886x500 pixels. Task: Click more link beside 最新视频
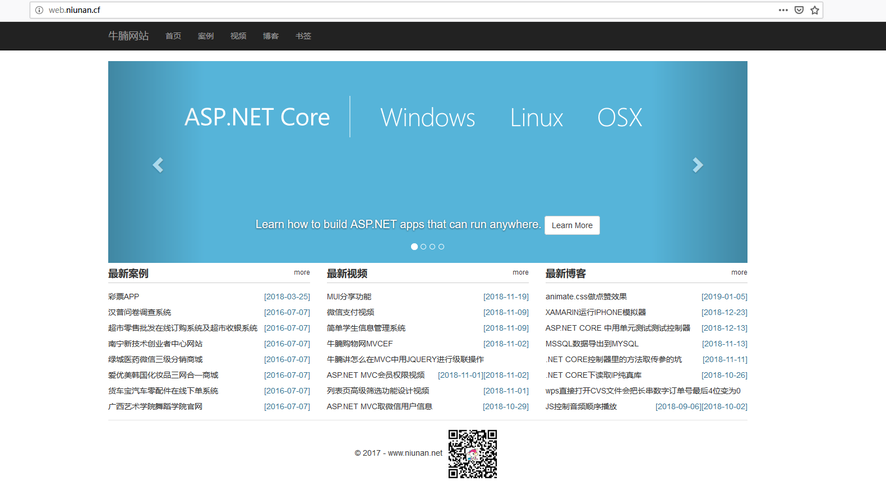[520, 272]
